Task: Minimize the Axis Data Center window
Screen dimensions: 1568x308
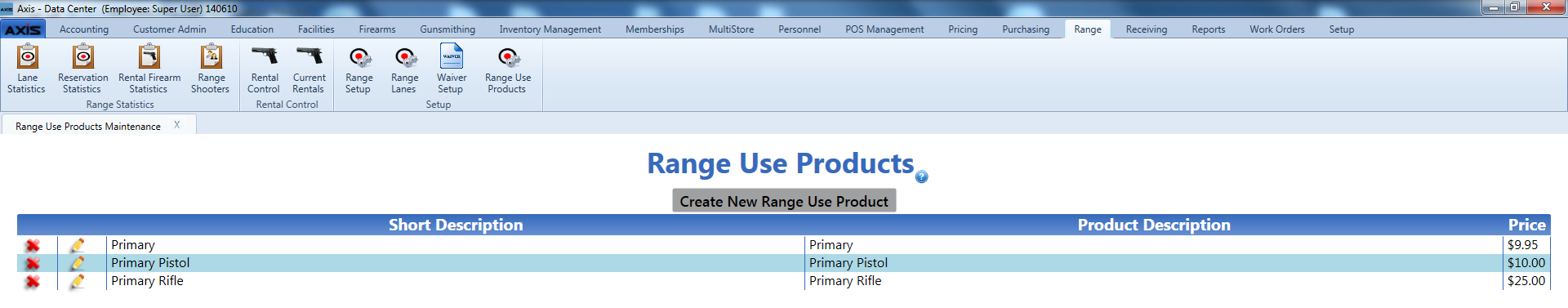Action: pyautogui.click(x=1494, y=7)
